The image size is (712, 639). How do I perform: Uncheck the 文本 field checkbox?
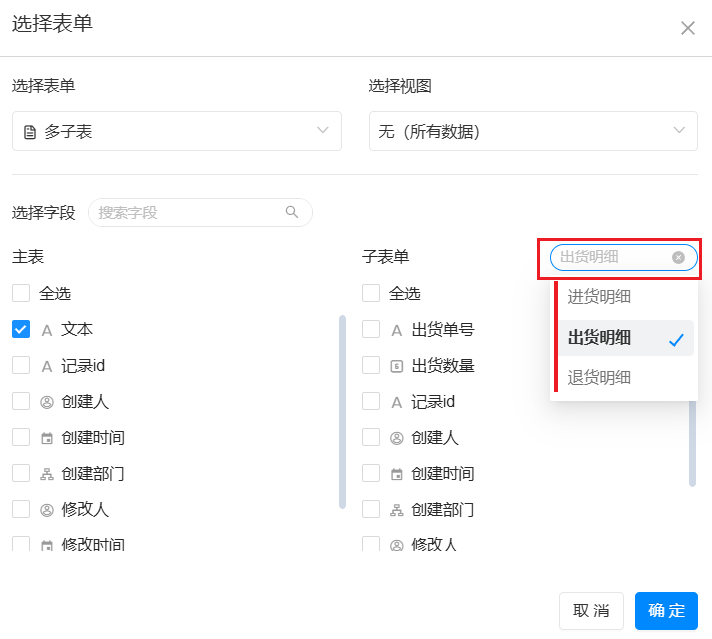(x=21, y=329)
